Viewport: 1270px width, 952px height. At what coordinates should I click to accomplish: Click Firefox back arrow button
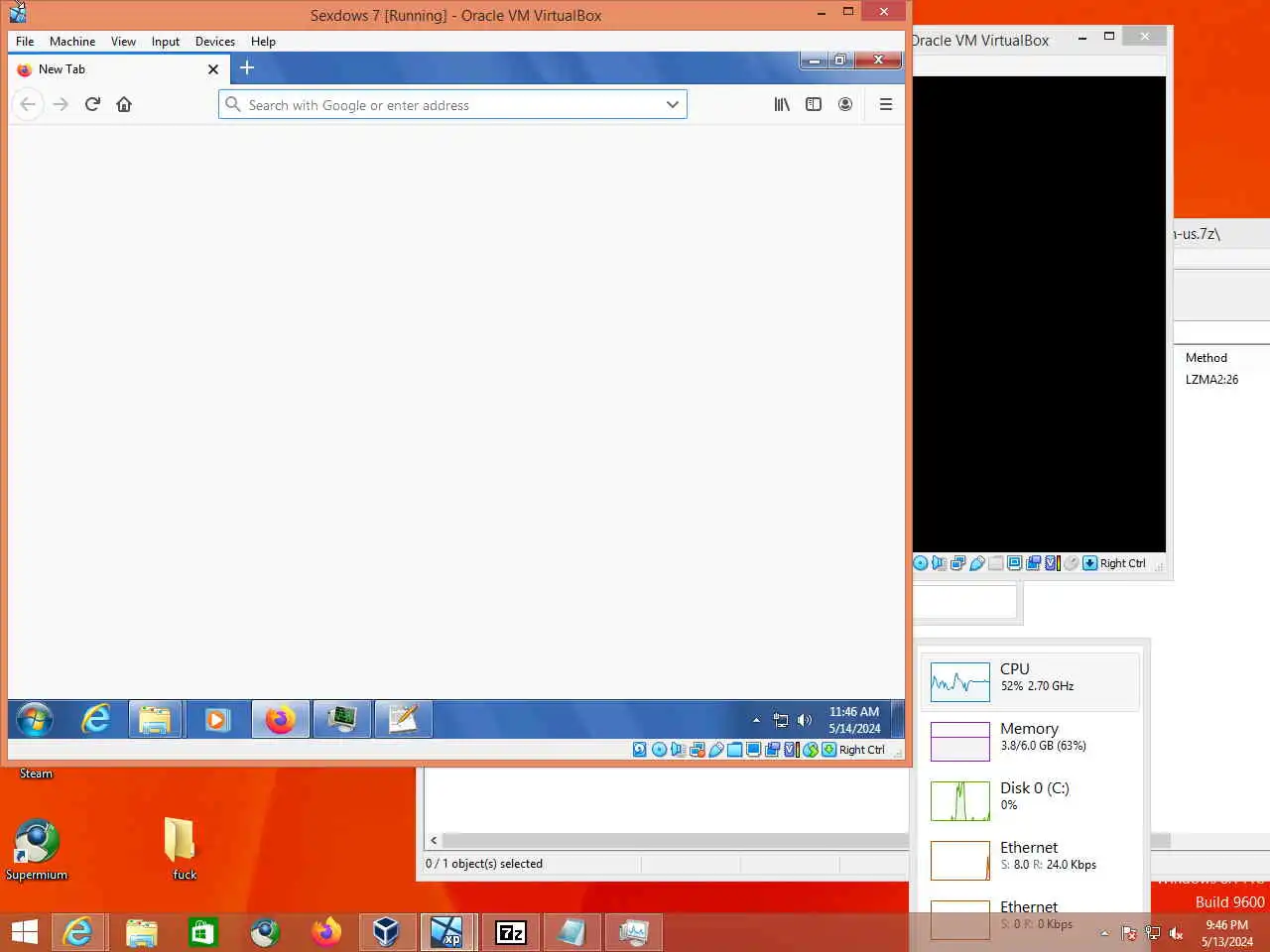click(x=28, y=104)
